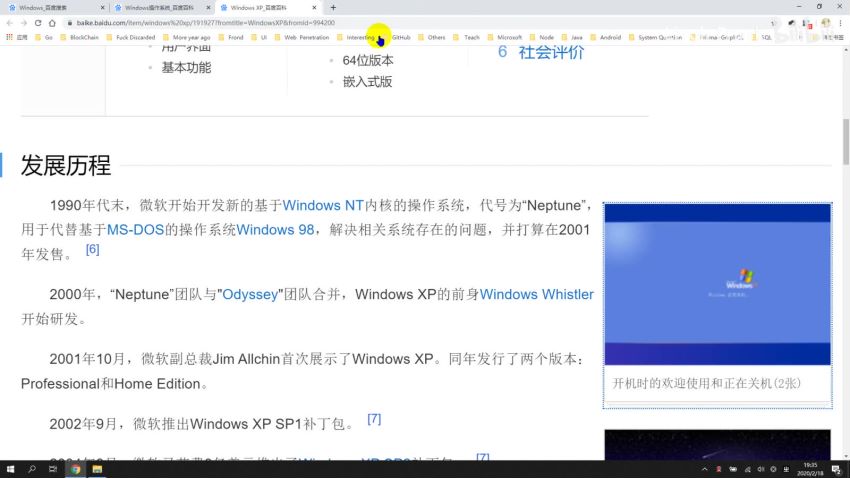Click the 发展历程 section heading
This screenshot has width=850, height=478.
tap(66, 165)
